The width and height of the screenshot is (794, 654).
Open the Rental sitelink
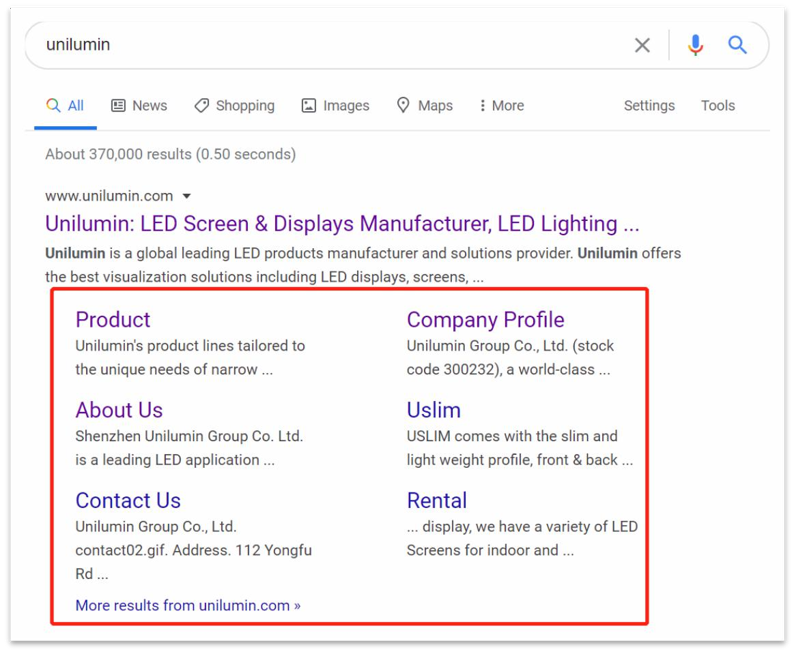click(x=437, y=501)
